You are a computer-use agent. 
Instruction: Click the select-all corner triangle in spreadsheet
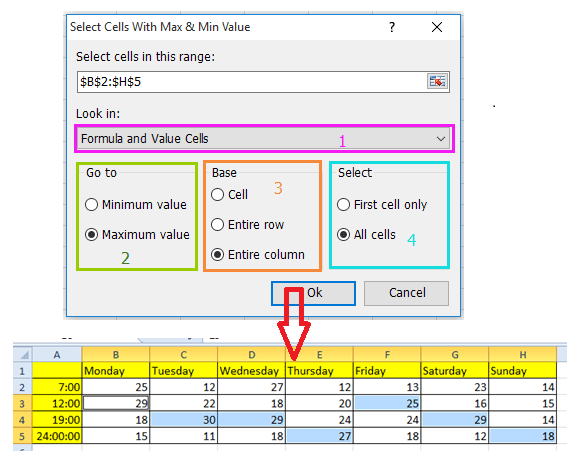(24, 354)
